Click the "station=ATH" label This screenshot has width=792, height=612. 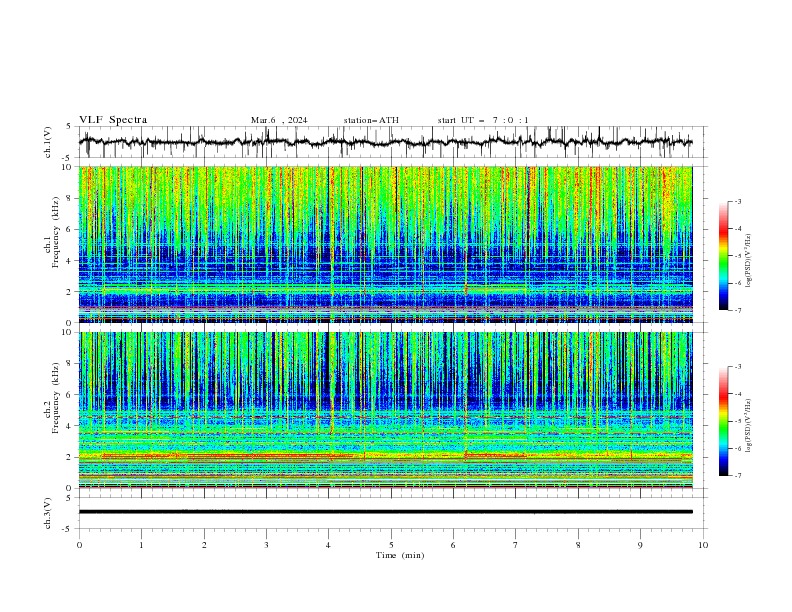pos(371,120)
